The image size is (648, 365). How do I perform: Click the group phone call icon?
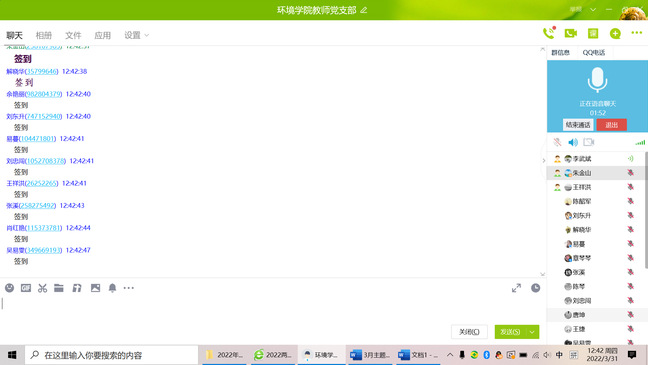tap(549, 33)
